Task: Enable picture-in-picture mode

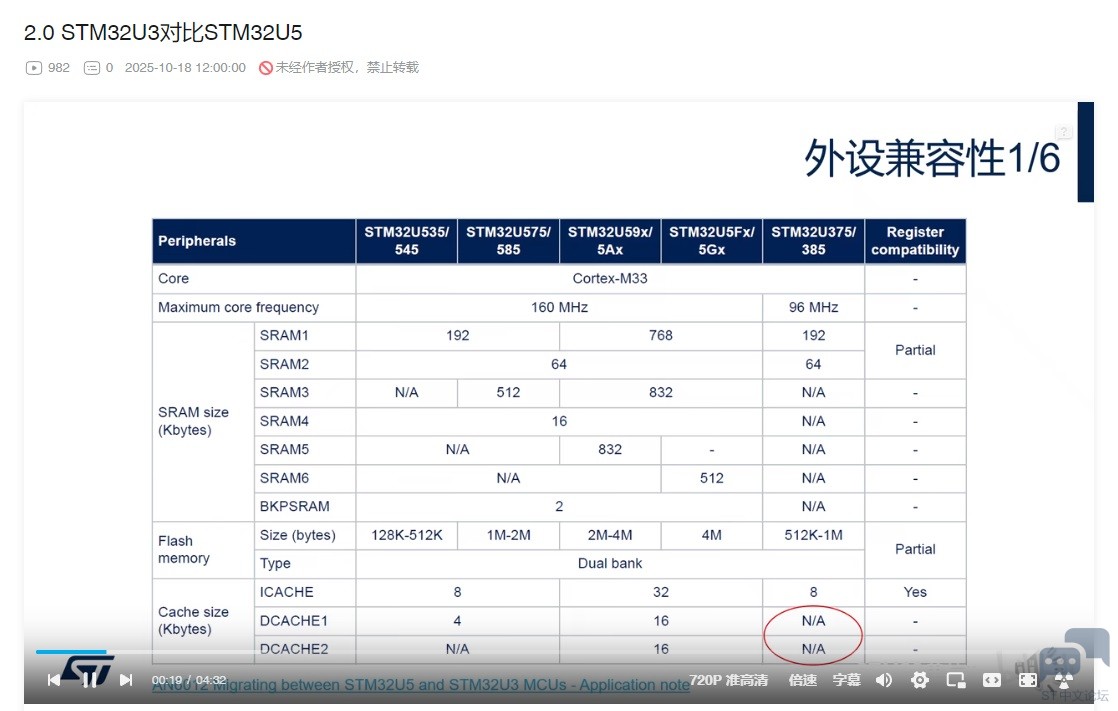Action: [955, 680]
